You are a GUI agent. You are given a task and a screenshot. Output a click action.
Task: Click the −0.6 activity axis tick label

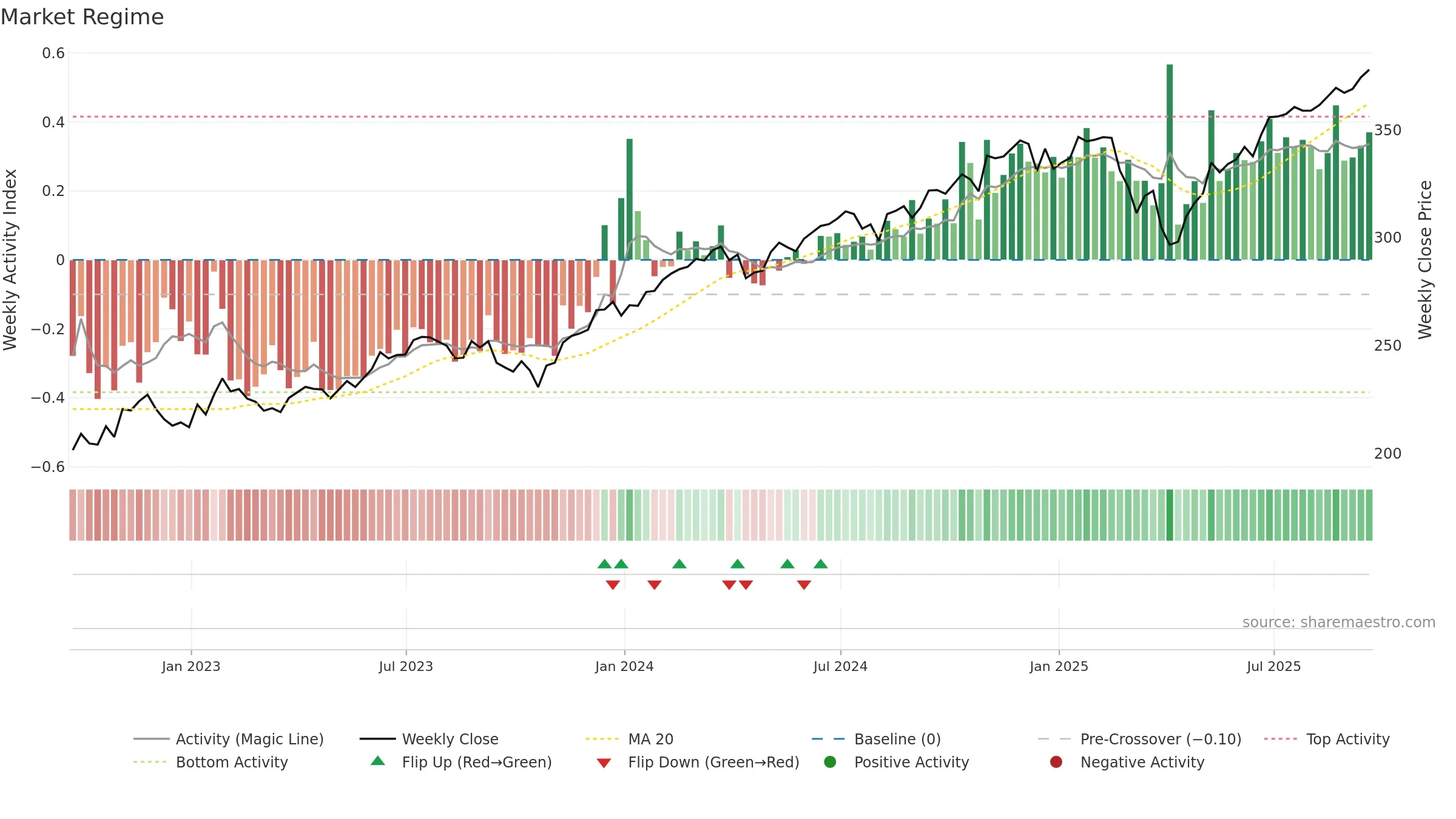tap(48, 467)
